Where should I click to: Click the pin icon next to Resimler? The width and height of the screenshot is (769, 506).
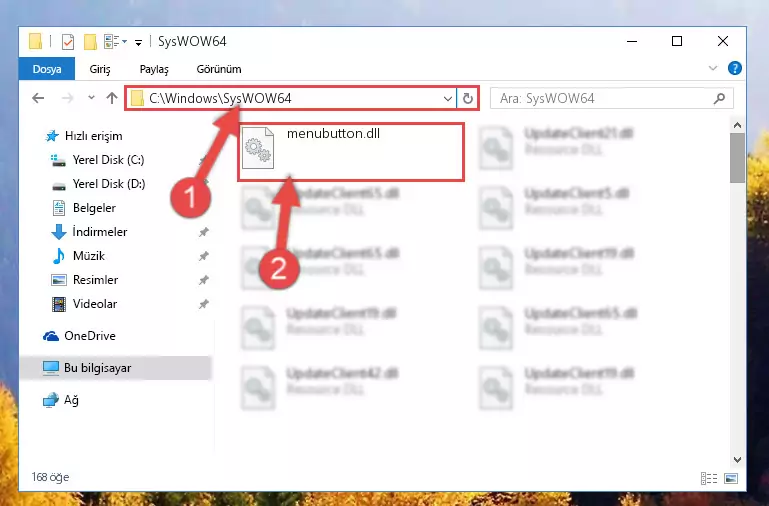tap(204, 280)
